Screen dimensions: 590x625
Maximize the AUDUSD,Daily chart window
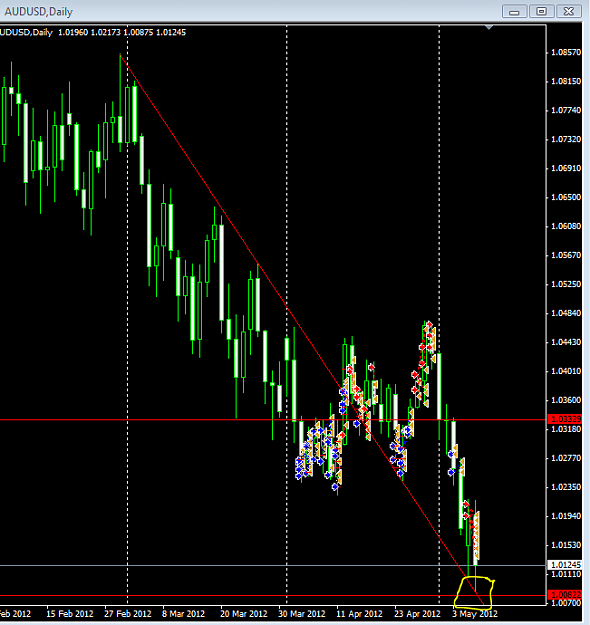(x=541, y=11)
